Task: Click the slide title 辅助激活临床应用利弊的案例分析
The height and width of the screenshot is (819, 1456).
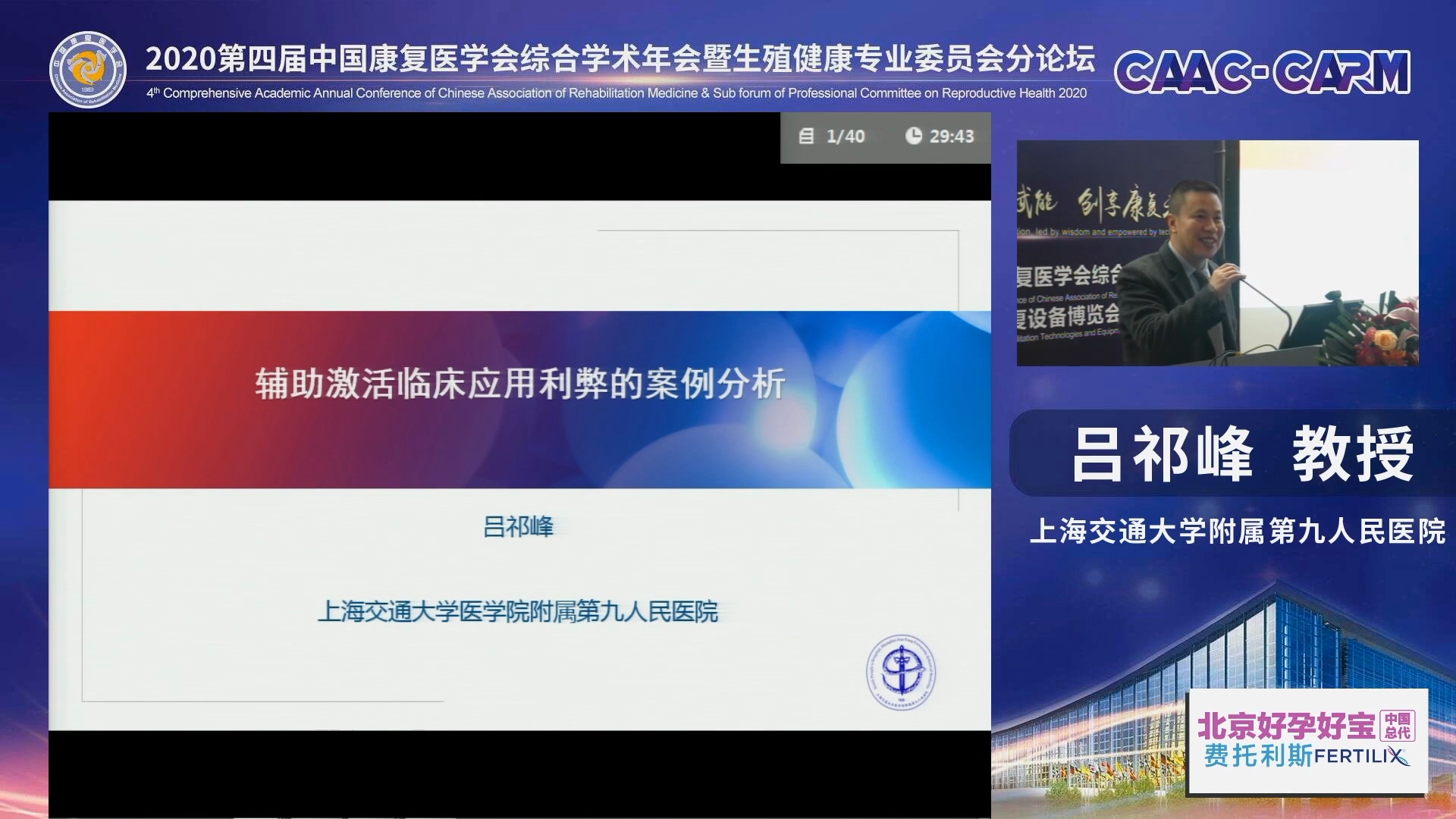Action: (519, 384)
